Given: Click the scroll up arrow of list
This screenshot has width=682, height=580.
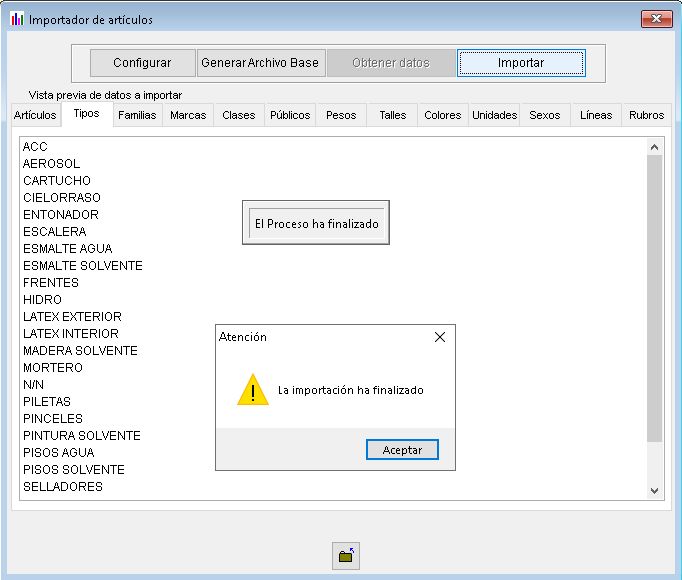Looking at the screenshot, I should [x=655, y=147].
